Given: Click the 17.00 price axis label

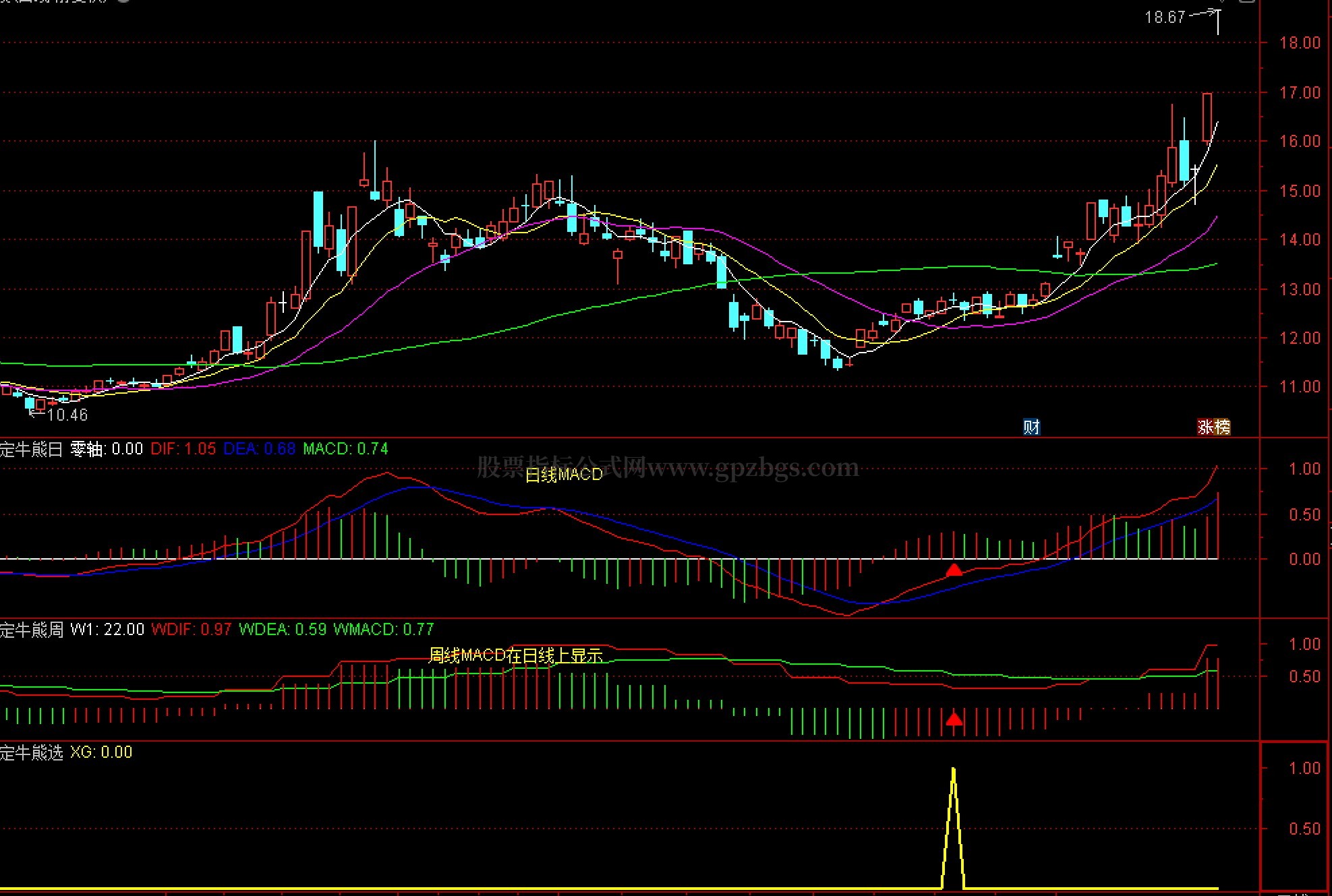Looking at the screenshot, I should (x=1300, y=93).
